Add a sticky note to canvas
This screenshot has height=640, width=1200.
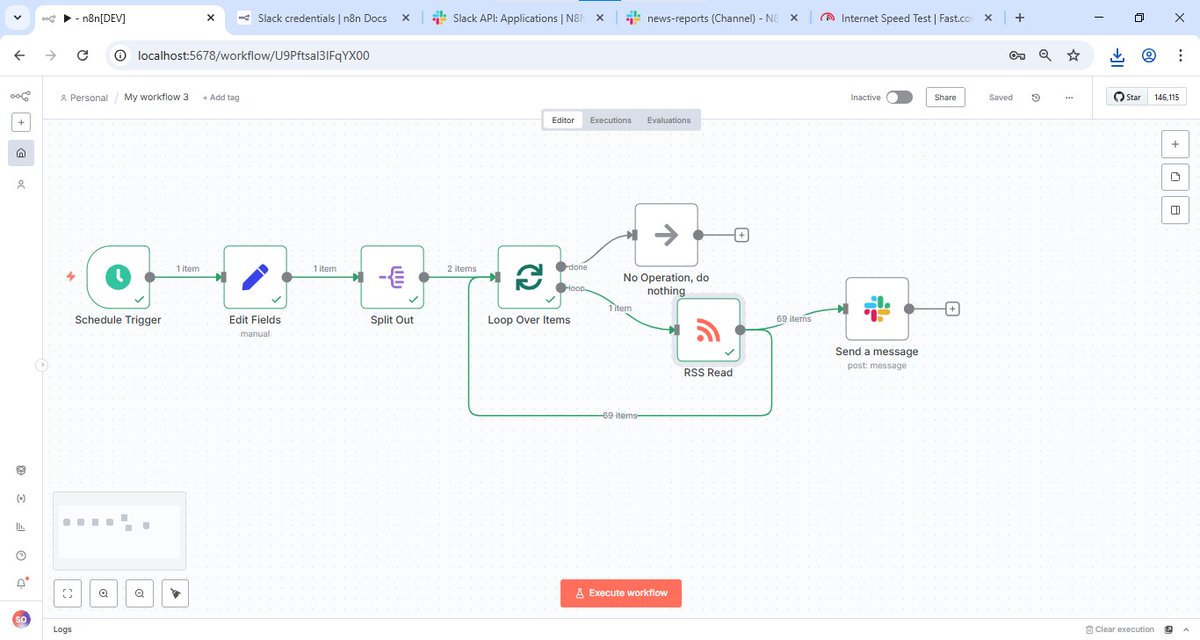tap(1175, 177)
